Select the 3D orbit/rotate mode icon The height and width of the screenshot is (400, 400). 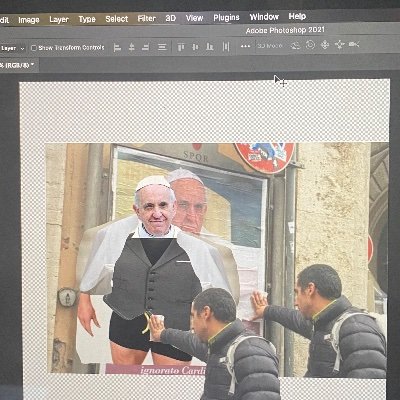pos(295,45)
